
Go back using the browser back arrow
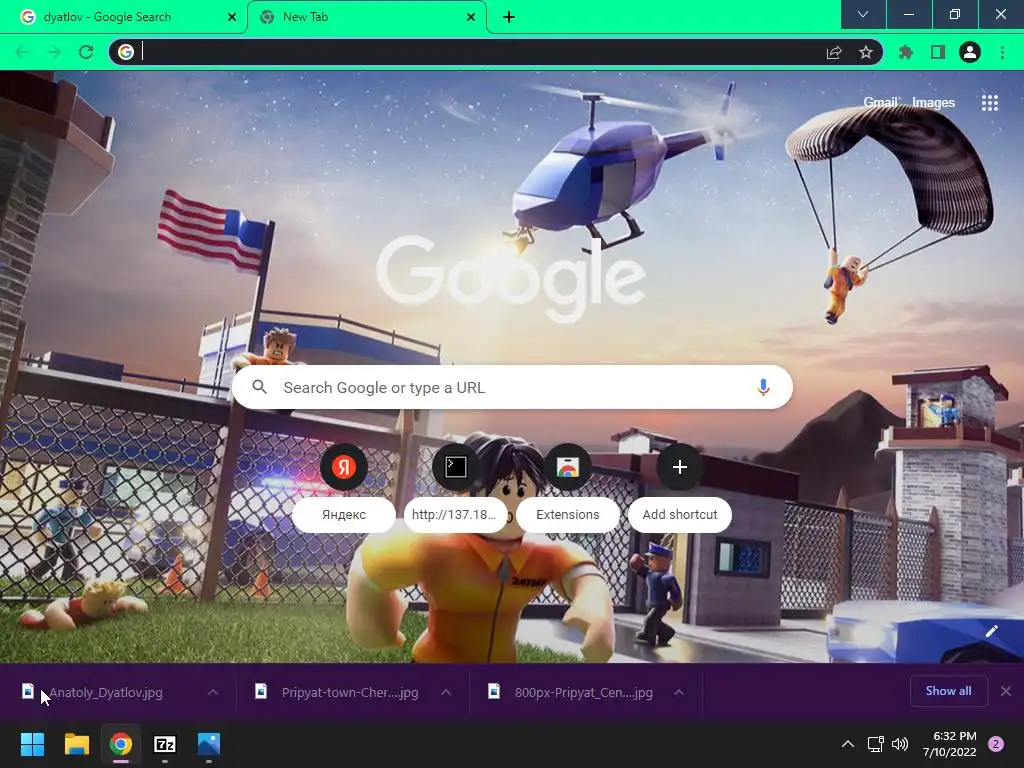[22, 52]
